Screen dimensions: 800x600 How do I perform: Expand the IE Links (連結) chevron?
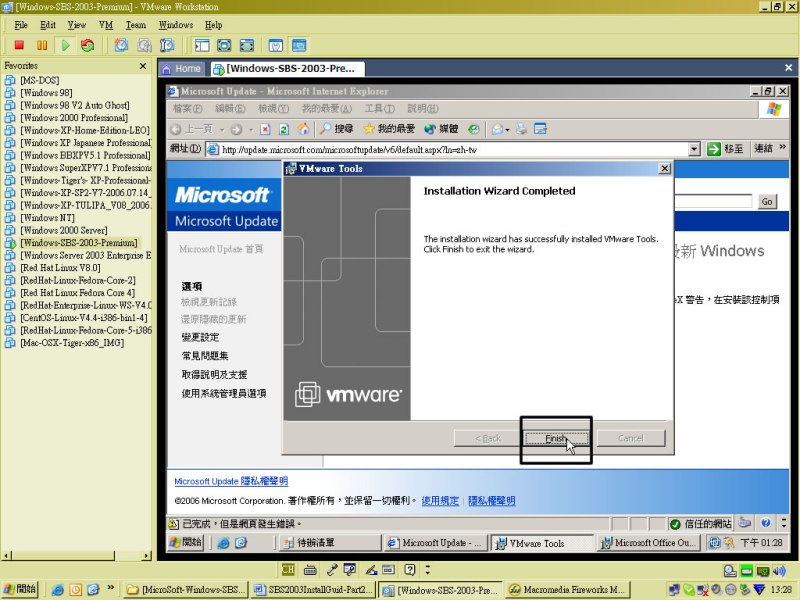pyautogui.click(x=783, y=147)
